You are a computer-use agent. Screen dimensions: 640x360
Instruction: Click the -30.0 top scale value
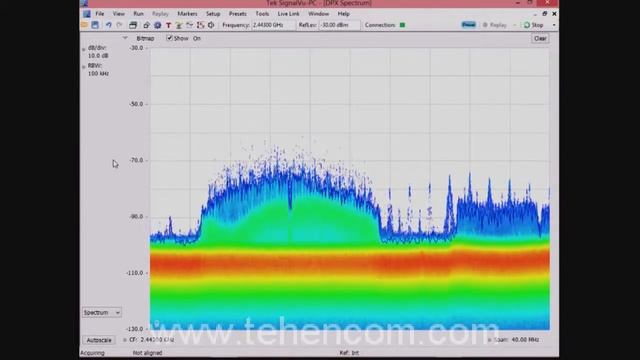pyautogui.click(x=136, y=48)
